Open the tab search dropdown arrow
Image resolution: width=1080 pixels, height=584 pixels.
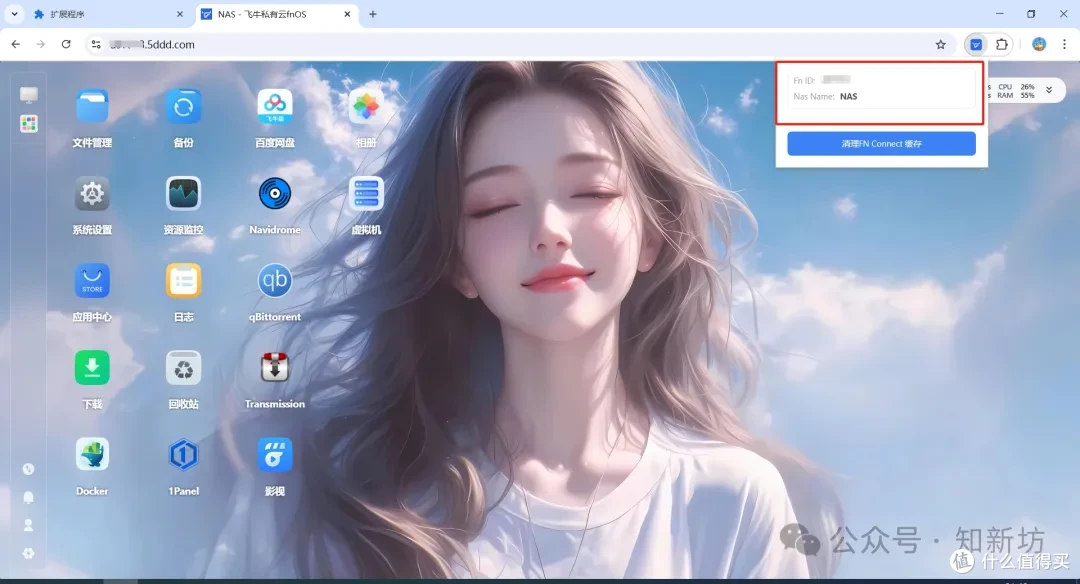(x=14, y=14)
